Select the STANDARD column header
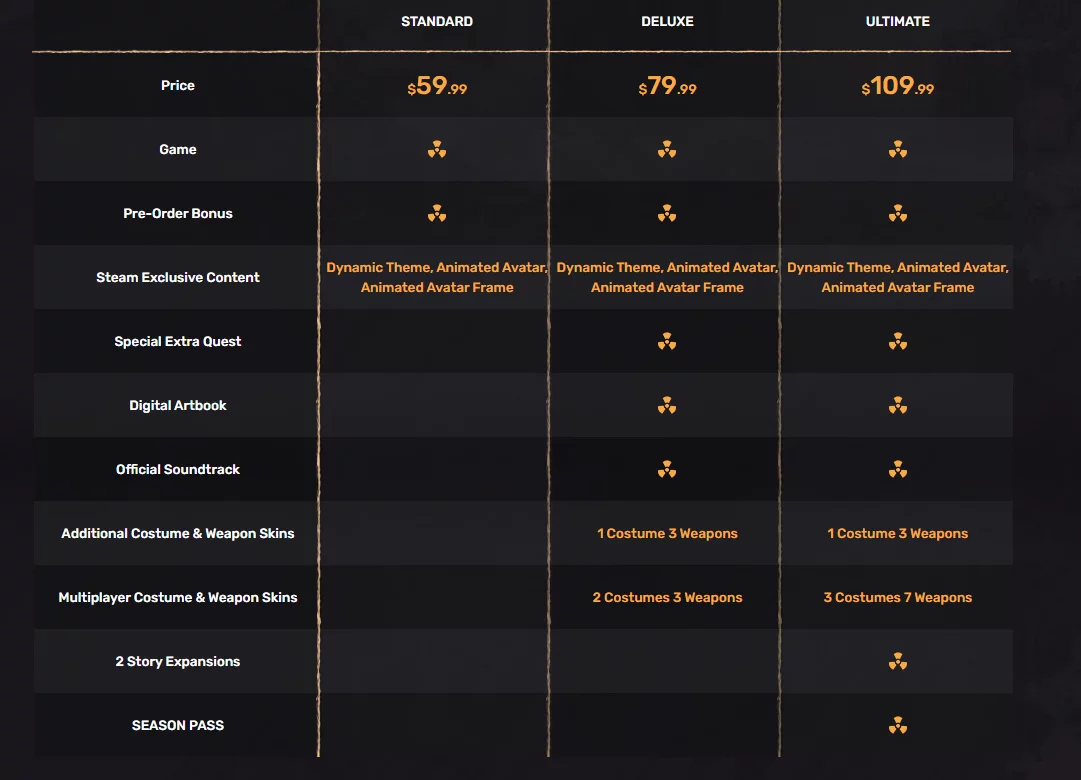Screen dimensions: 1081x780 point(437,21)
